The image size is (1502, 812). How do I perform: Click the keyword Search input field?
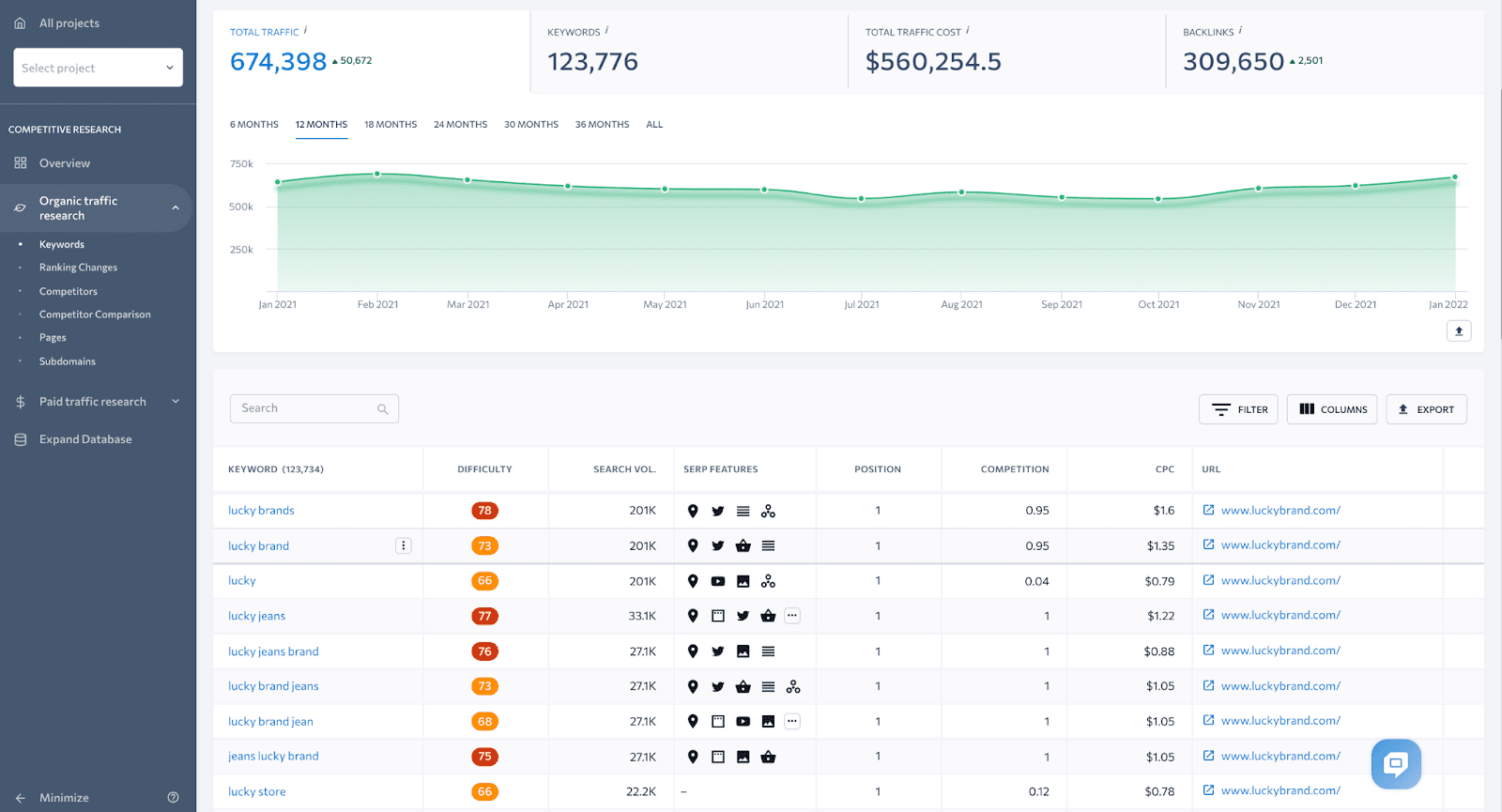[x=314, y=408]
